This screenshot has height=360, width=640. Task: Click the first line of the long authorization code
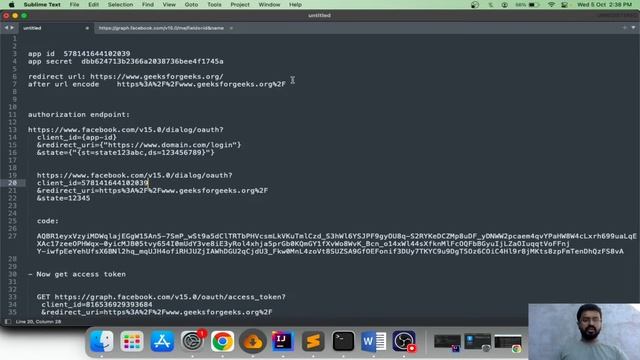[x=336, y=236]
